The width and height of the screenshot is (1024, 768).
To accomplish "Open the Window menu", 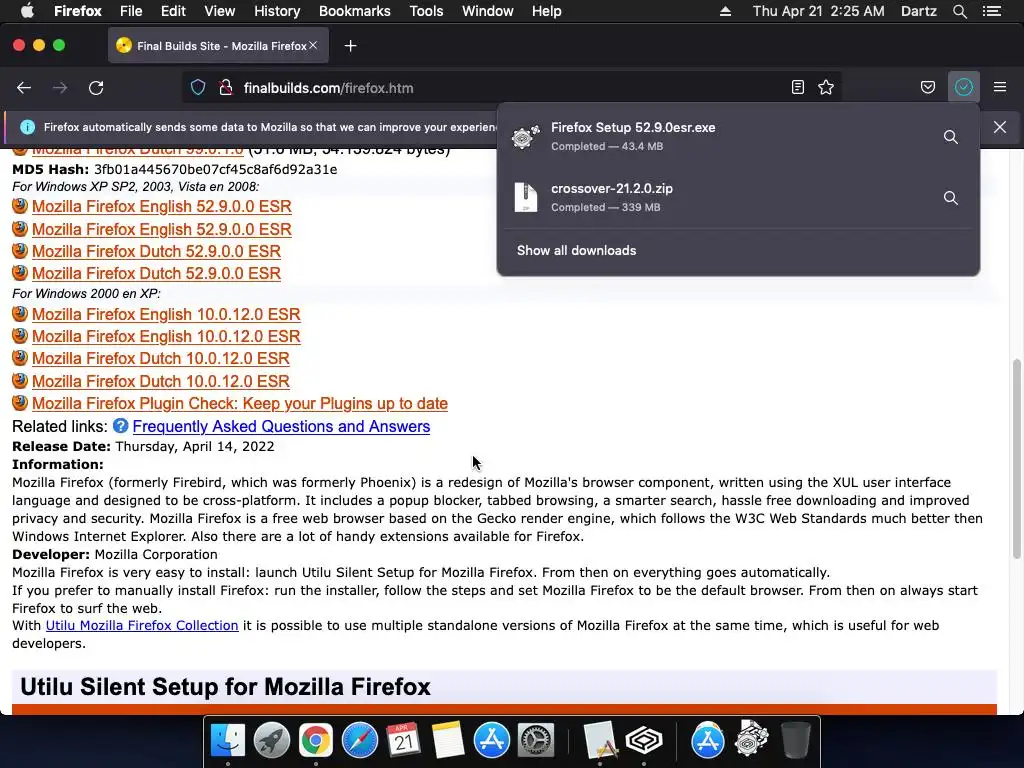I will (x=488, y=11).
